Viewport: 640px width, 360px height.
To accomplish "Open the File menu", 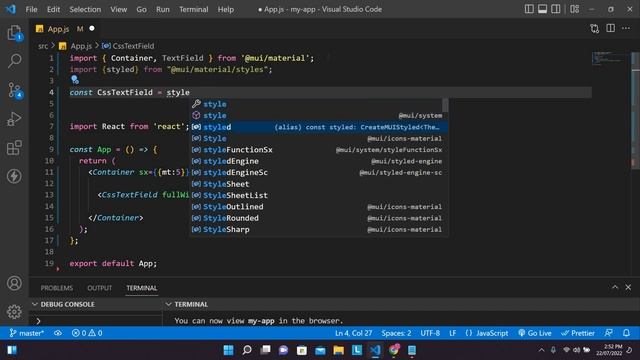I will [x=31, y=9].
